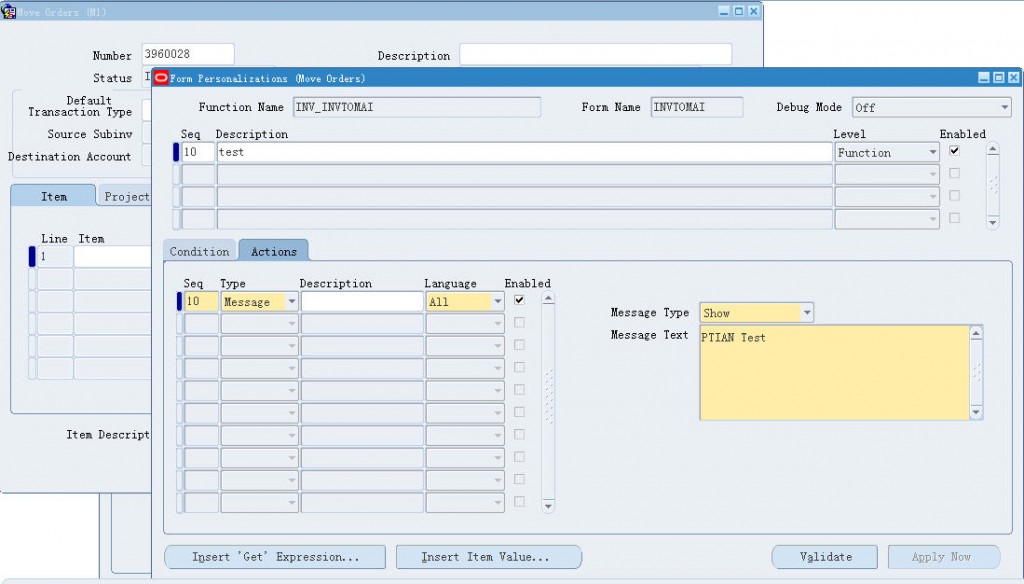The image size is (1024, 584).
Task: Open the Type dropdown showing Message
Action: click(x=292, y=301)
